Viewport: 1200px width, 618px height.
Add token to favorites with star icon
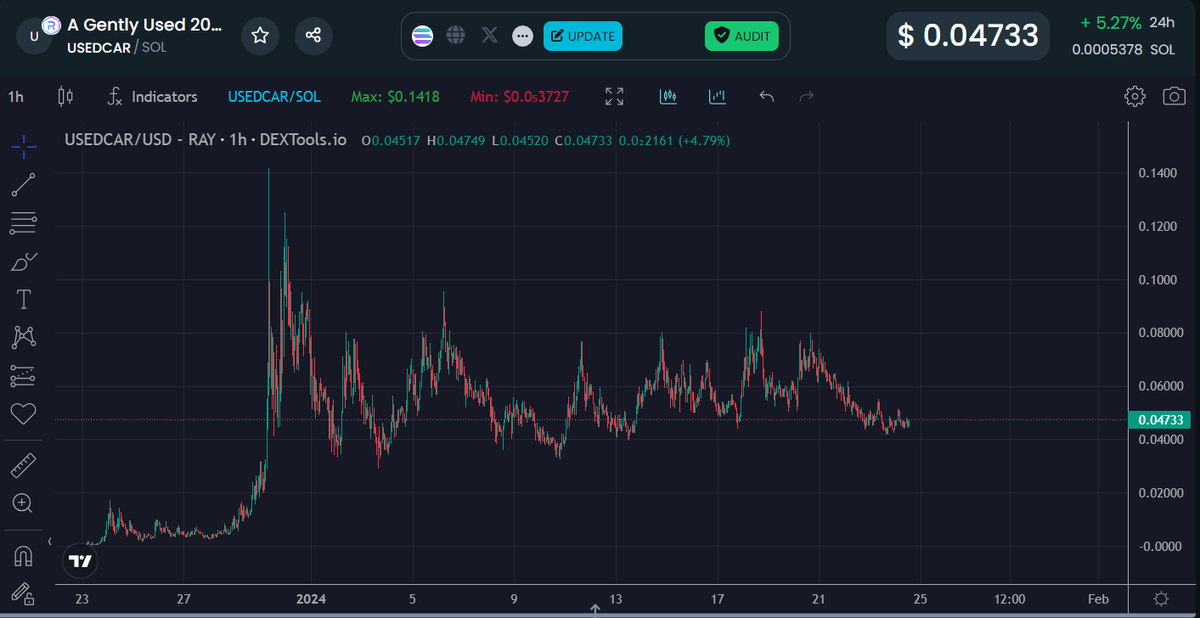pyautogui.click(x=260, y=36)
